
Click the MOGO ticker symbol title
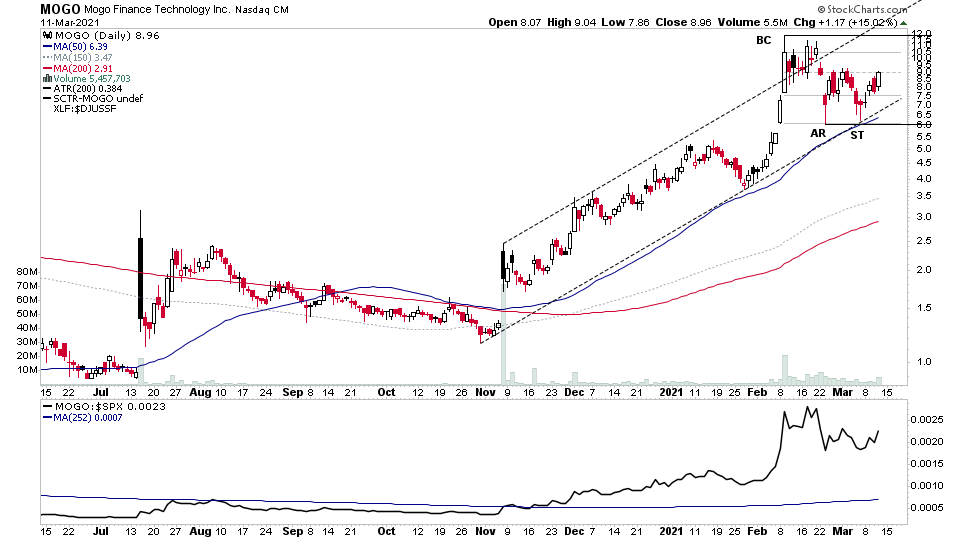click(x=60, y=9)
